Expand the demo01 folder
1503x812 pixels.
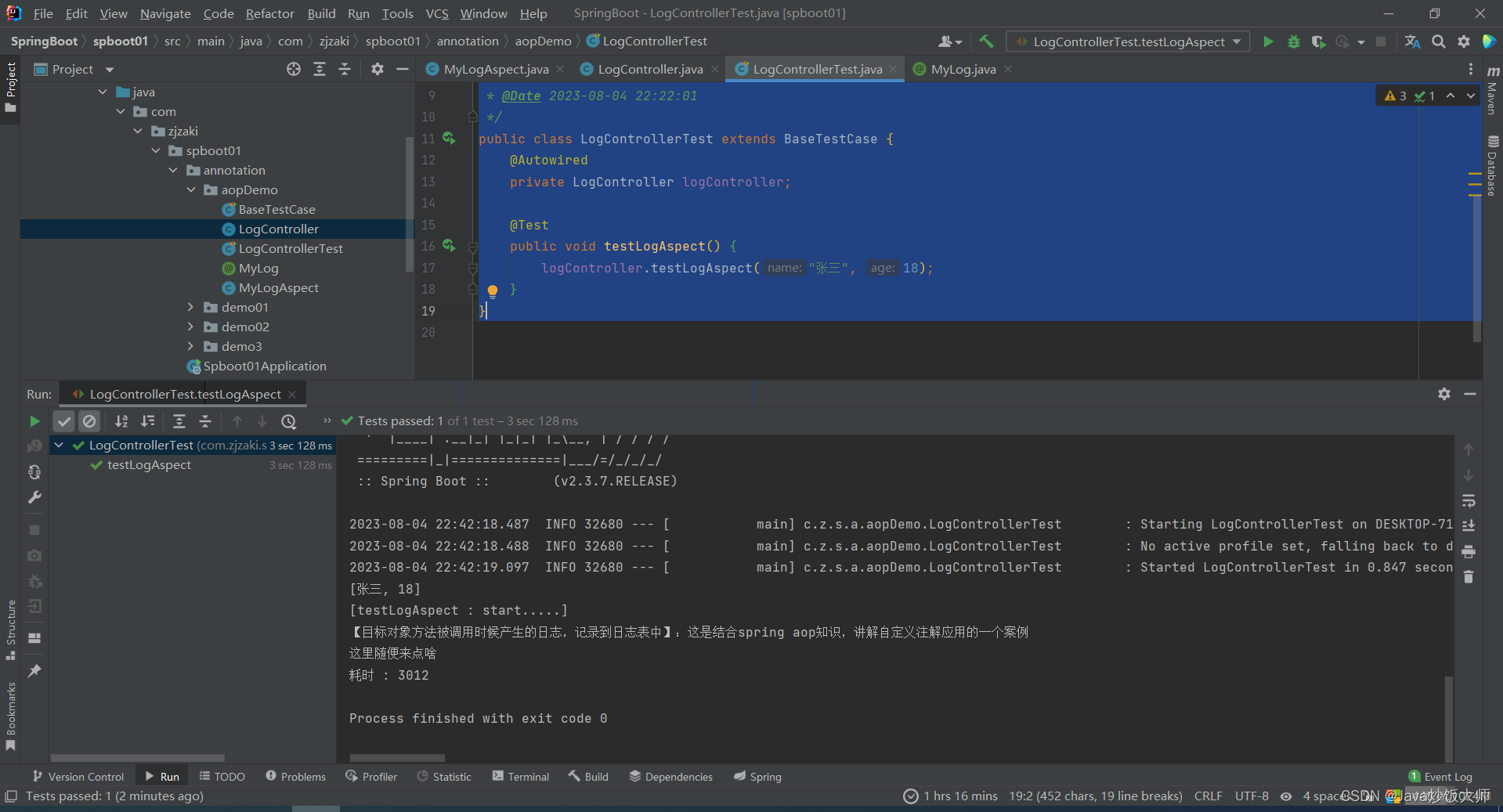coord(190,307)
